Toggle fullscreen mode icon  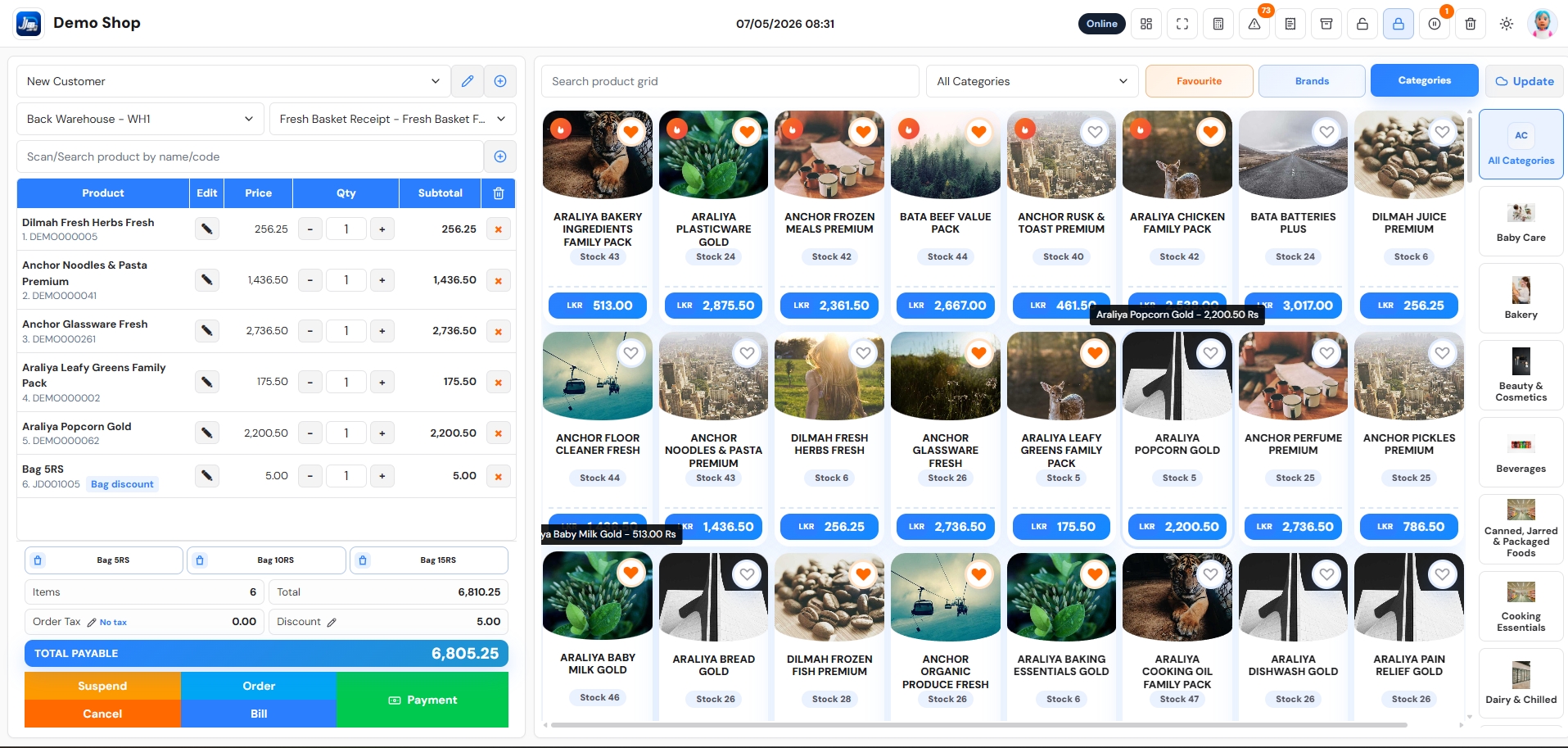(1182, 24)
